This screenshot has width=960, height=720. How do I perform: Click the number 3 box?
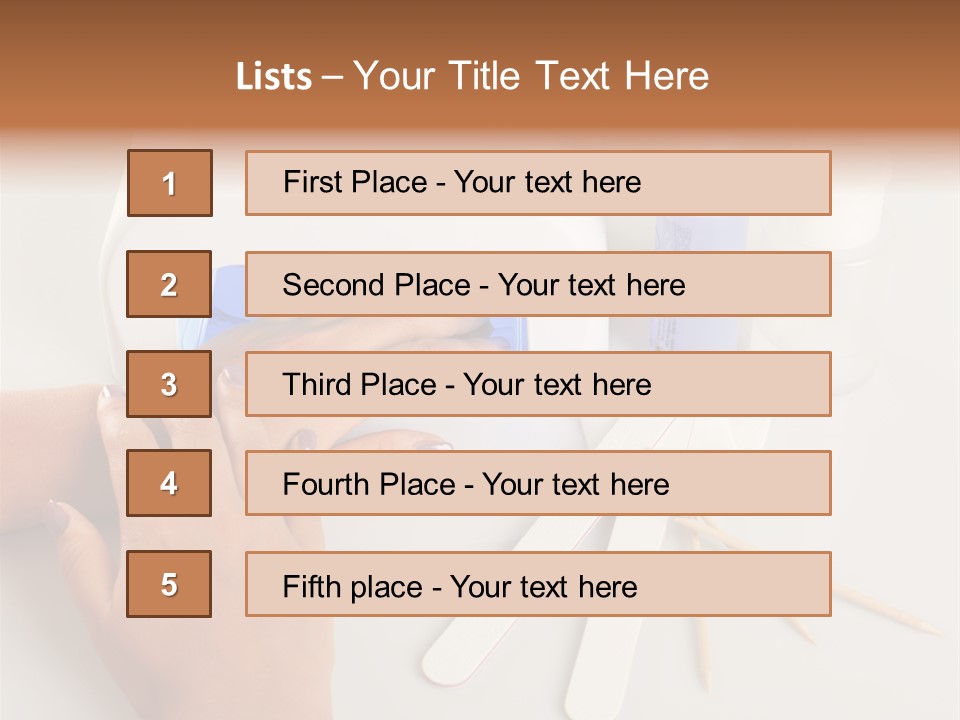point(170,384)
